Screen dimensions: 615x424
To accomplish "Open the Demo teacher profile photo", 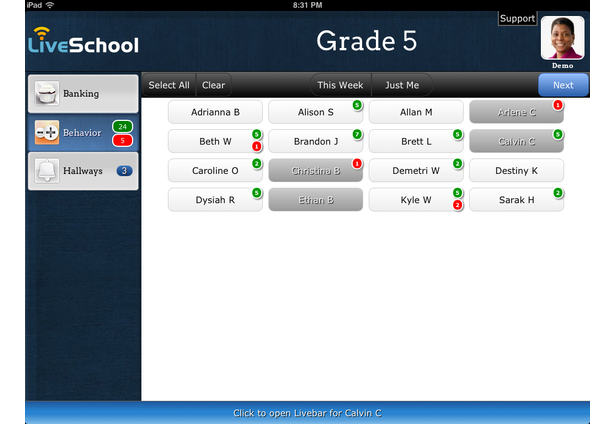I will coord(562,38).
